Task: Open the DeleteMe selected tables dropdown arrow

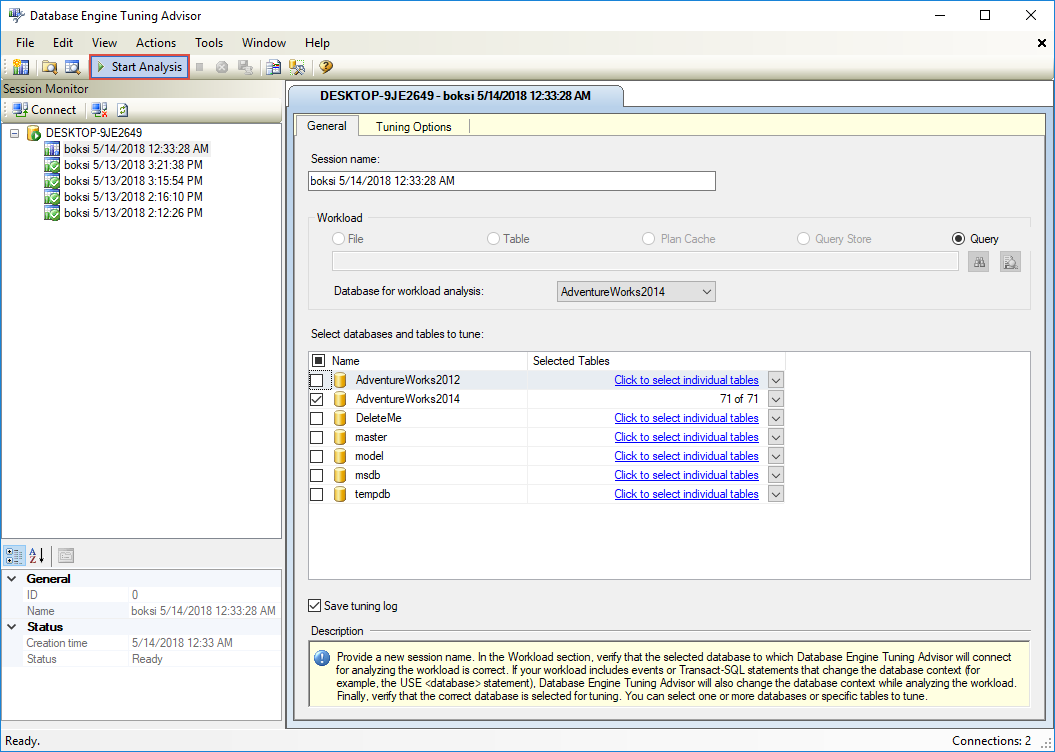Action: [776, 418]
